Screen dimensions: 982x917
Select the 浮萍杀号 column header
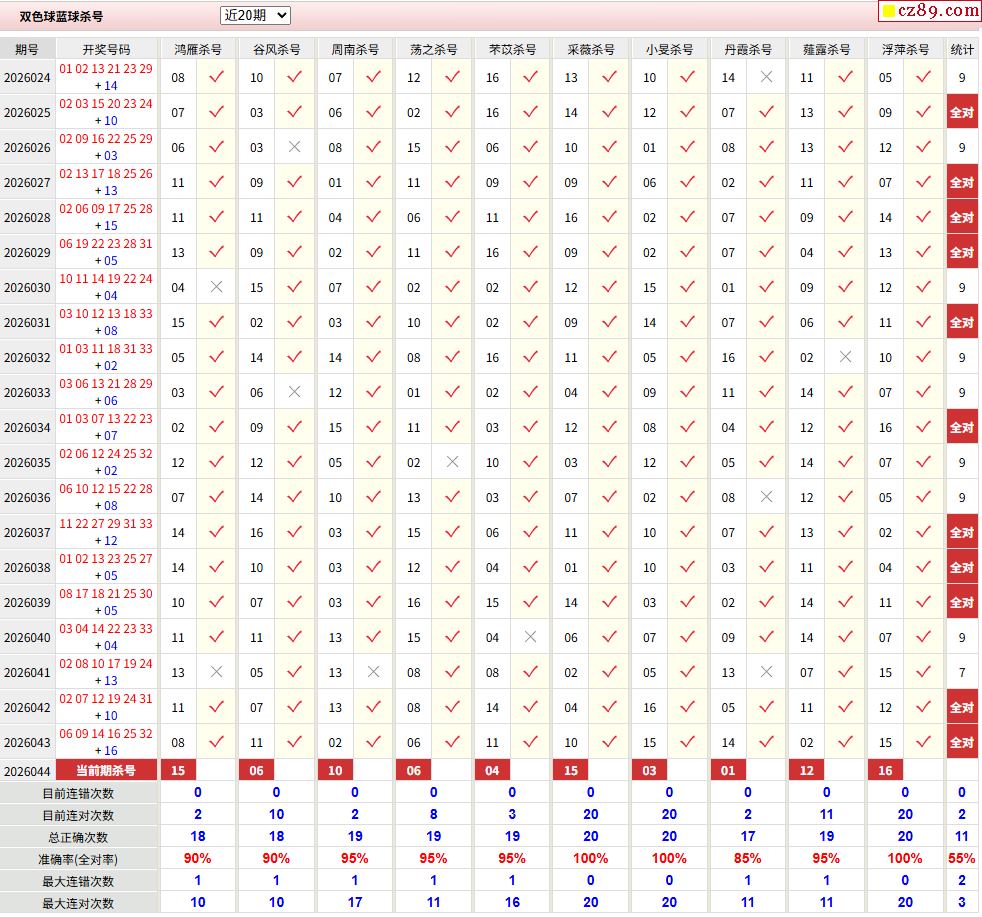905,49
